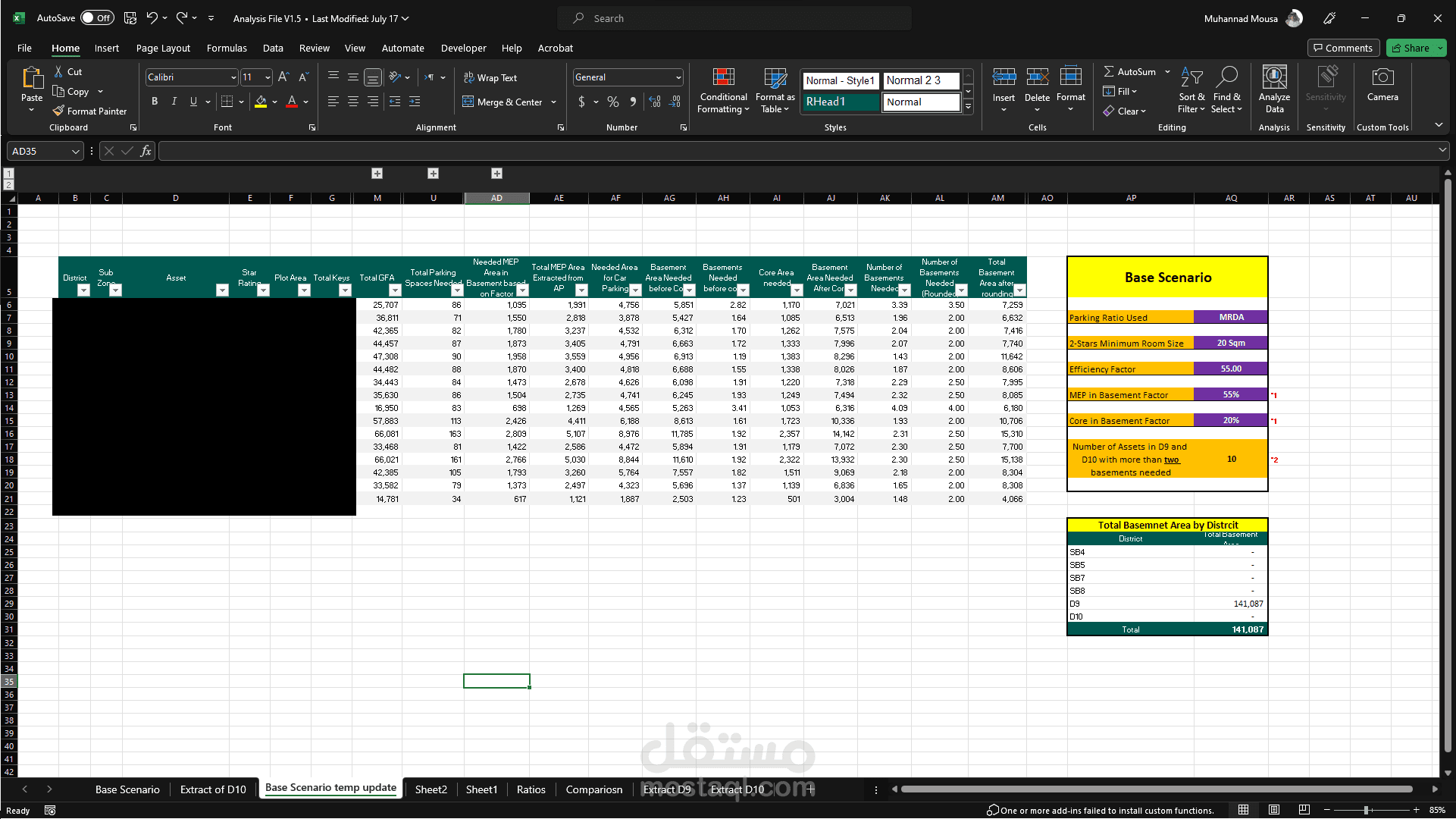Toggle Middle Align vertical alignment
The image size is (1456, 819).
tap(353, 77)
